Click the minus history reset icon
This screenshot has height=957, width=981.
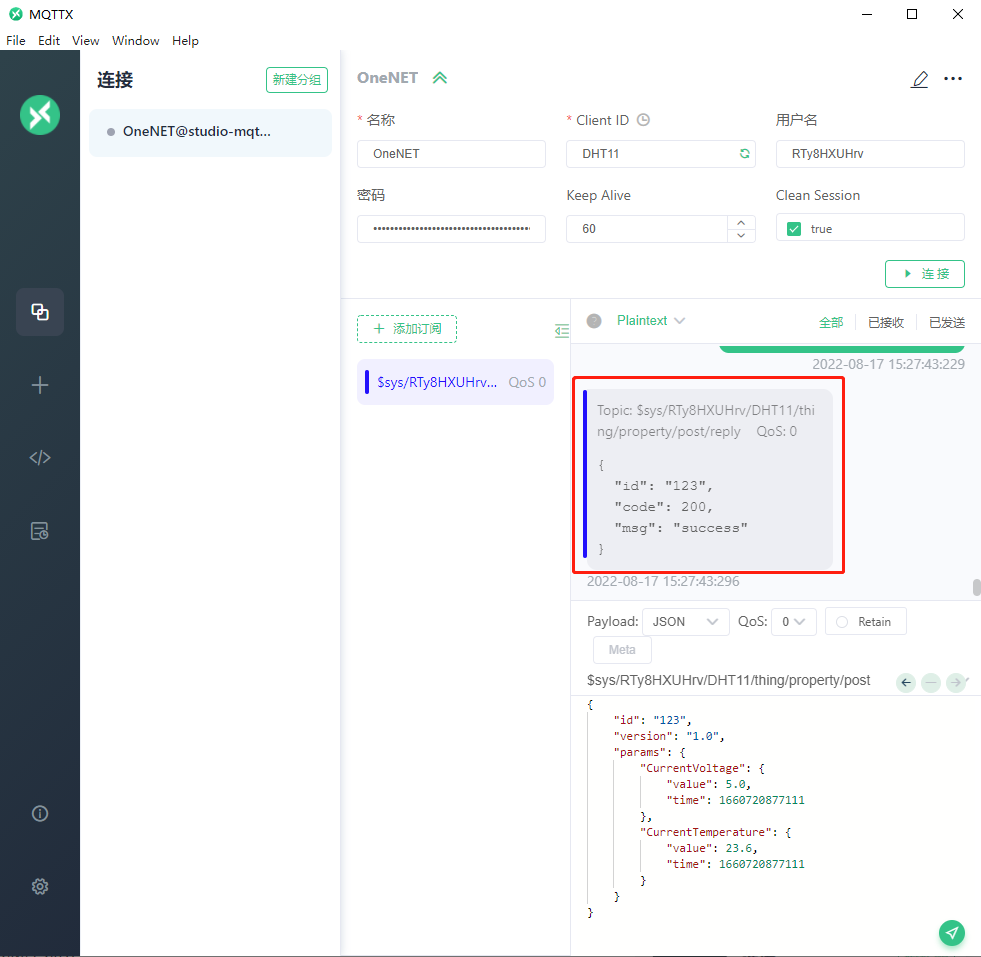tap(931, 682)
